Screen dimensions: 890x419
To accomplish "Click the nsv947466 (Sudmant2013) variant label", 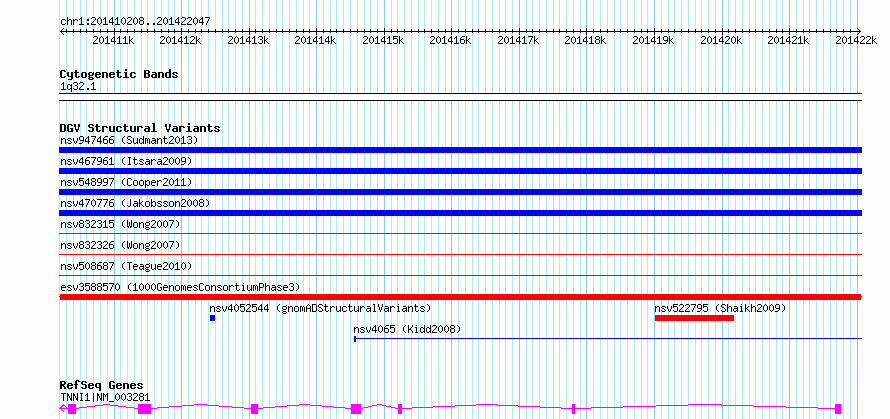I will (x=129, y=140).
